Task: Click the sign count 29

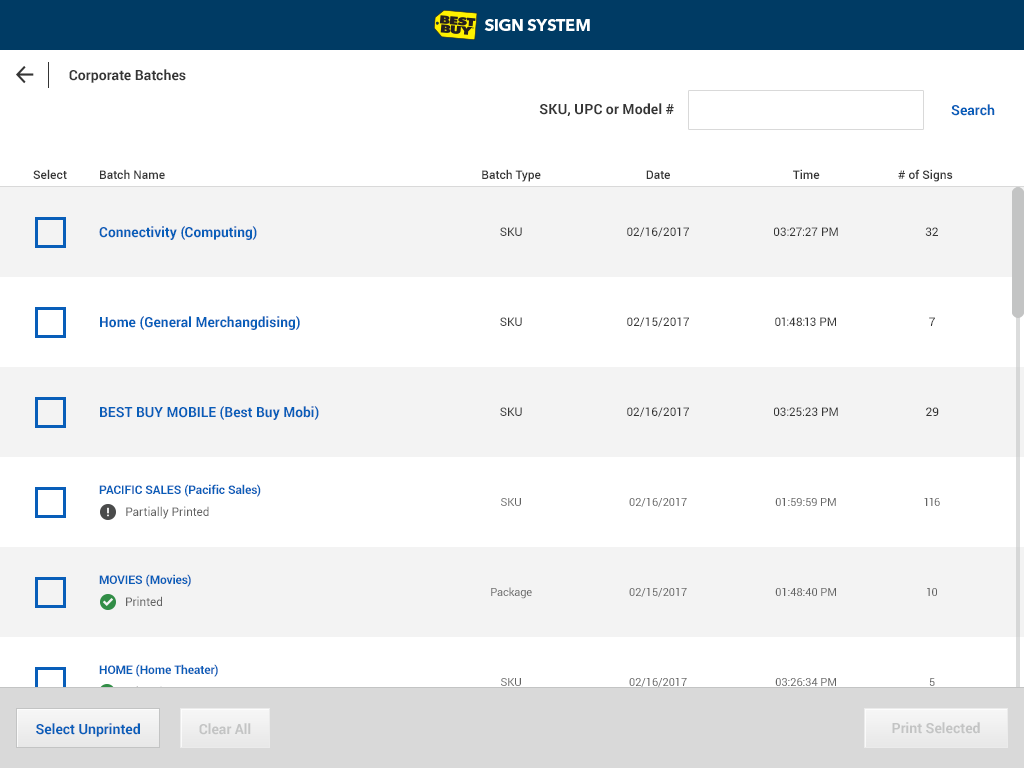Action: tap(932, 412)
